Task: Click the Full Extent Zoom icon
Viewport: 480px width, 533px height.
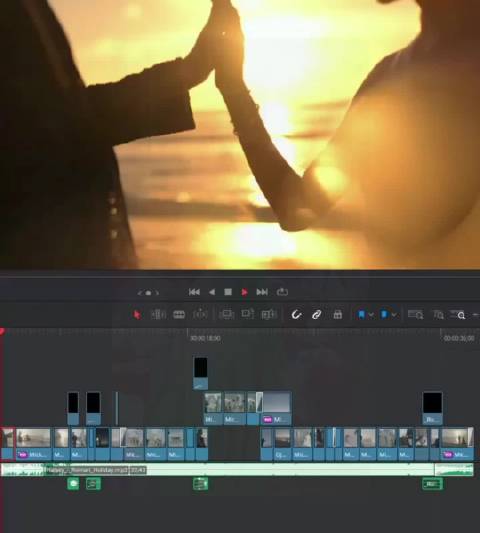Action: pos(415,314)
